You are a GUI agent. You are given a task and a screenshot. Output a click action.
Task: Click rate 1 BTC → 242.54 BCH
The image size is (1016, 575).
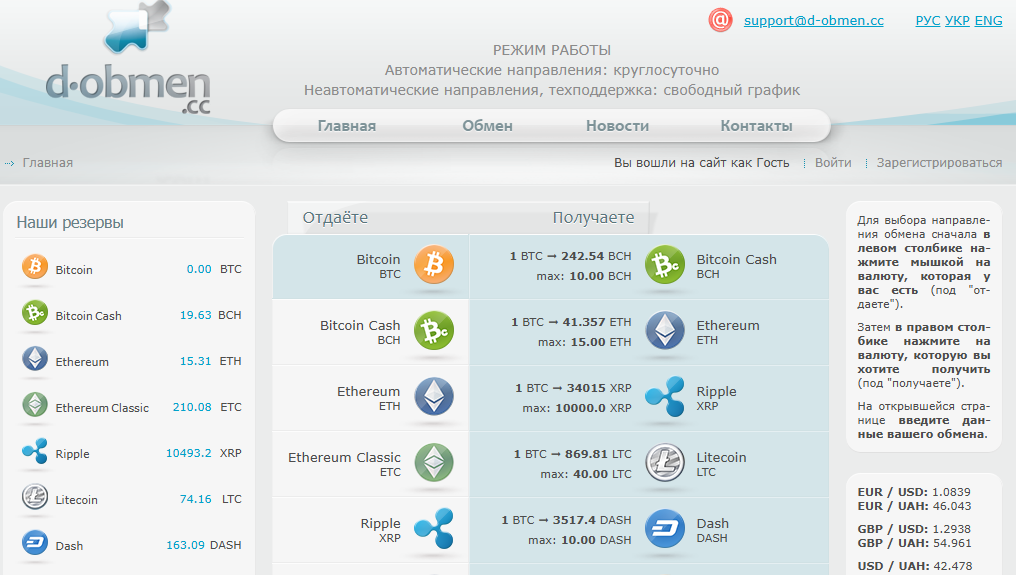[x=570, y=256]
